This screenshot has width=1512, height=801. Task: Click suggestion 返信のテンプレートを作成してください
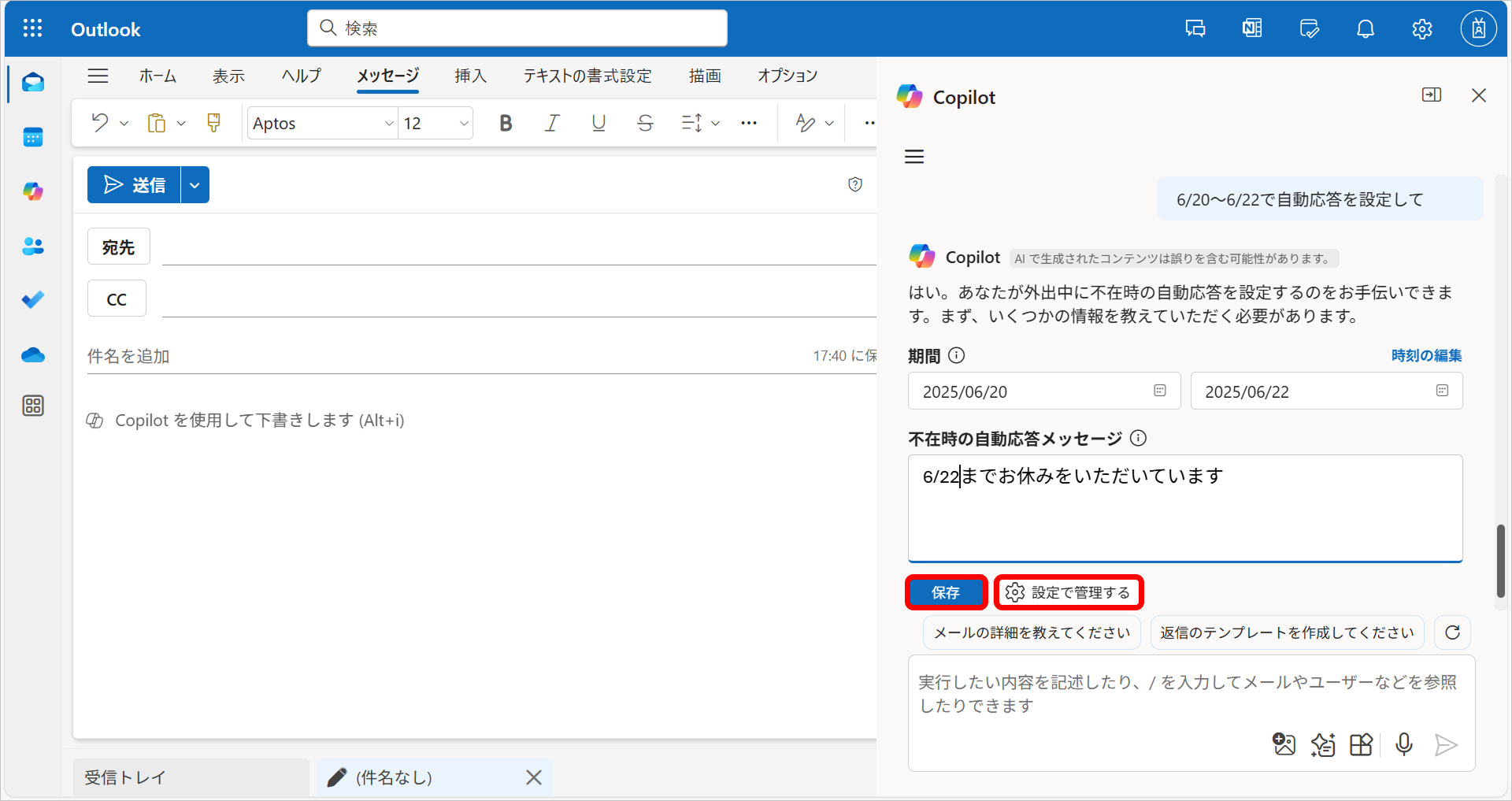[x=1287, y=632]
